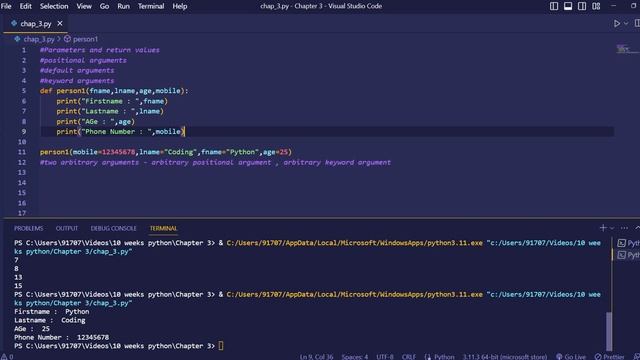Screen dimensions: 640x360
Task: Close the chap_3.py editor tab
Action: click(60, 24)
